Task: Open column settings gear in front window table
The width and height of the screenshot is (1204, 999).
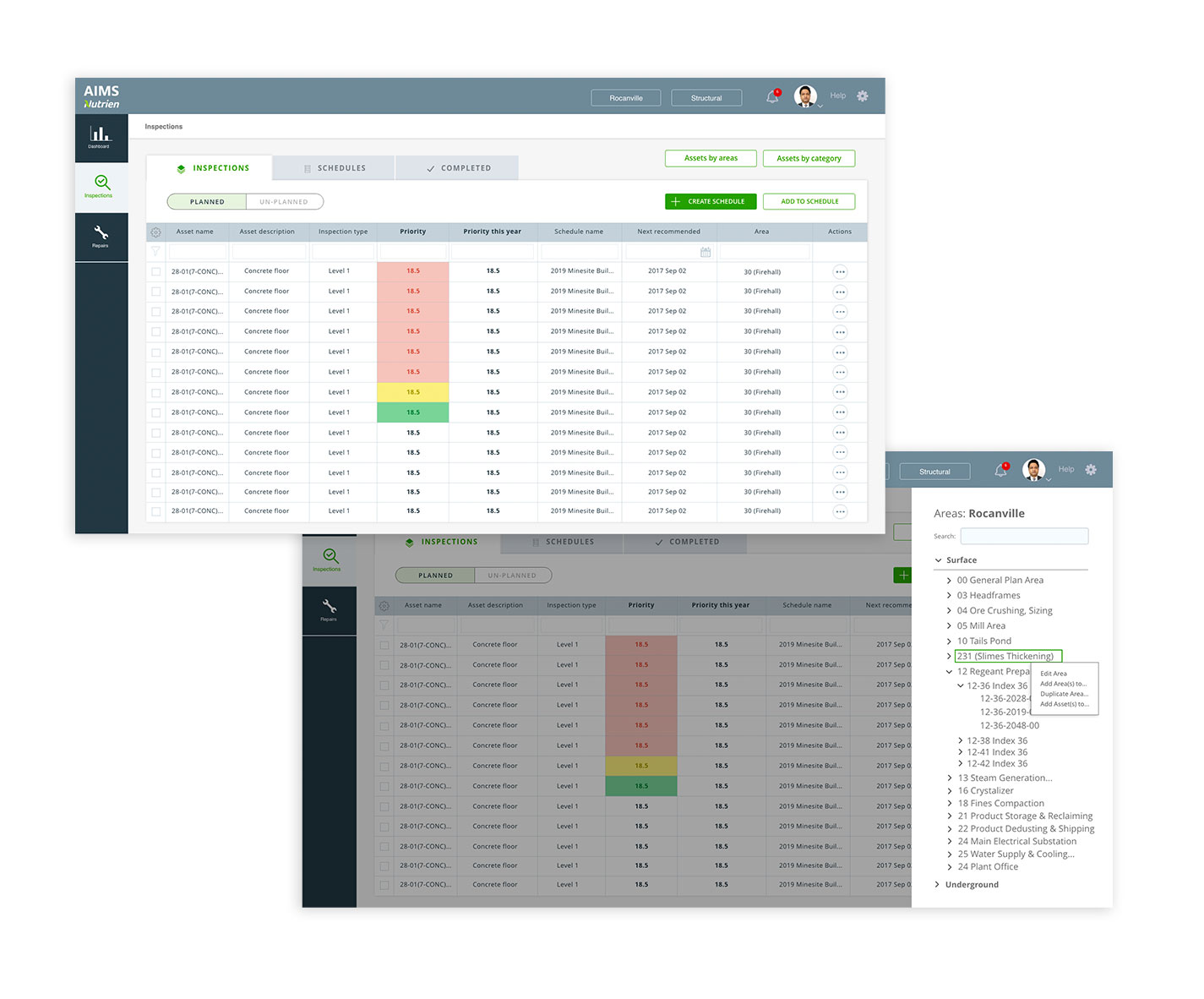Action: (x=155, y=232)
